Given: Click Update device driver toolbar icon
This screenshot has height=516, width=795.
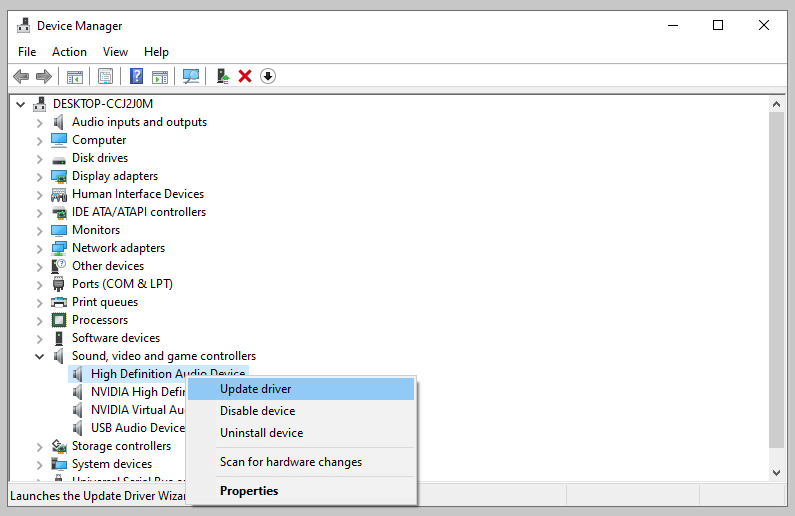Looking at the screenshot, I should 223,77.
